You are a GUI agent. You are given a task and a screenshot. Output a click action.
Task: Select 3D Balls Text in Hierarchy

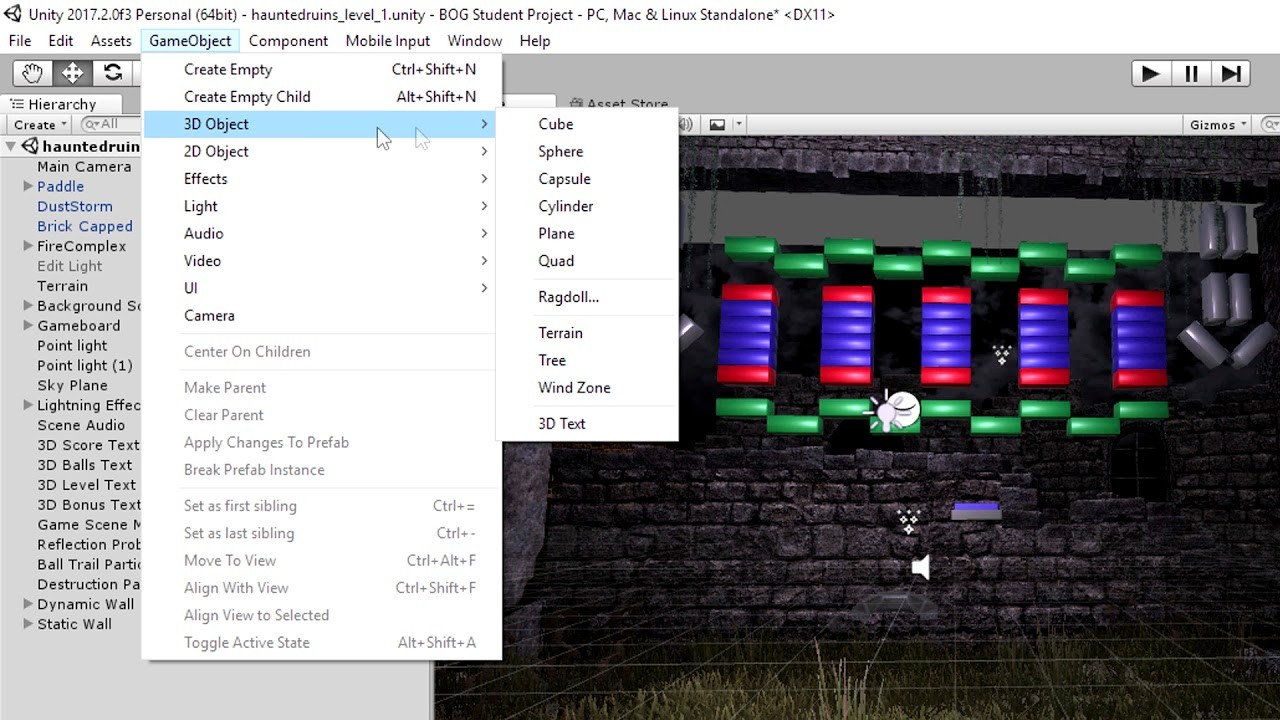[x=85, y=465]
